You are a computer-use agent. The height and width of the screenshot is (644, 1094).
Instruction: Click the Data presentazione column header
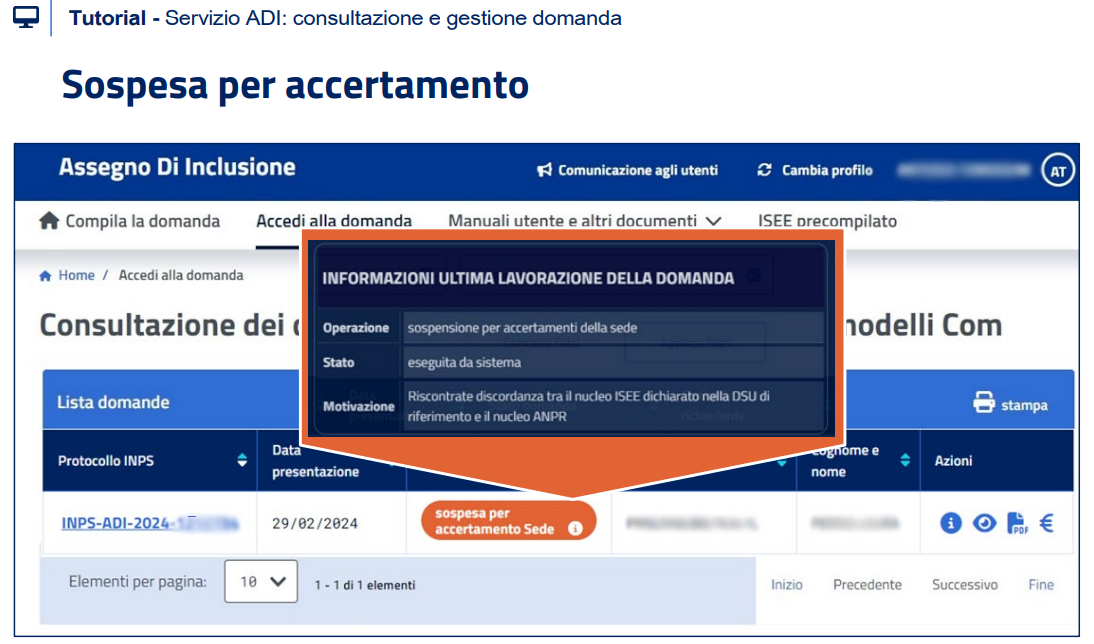click(315, 461)
